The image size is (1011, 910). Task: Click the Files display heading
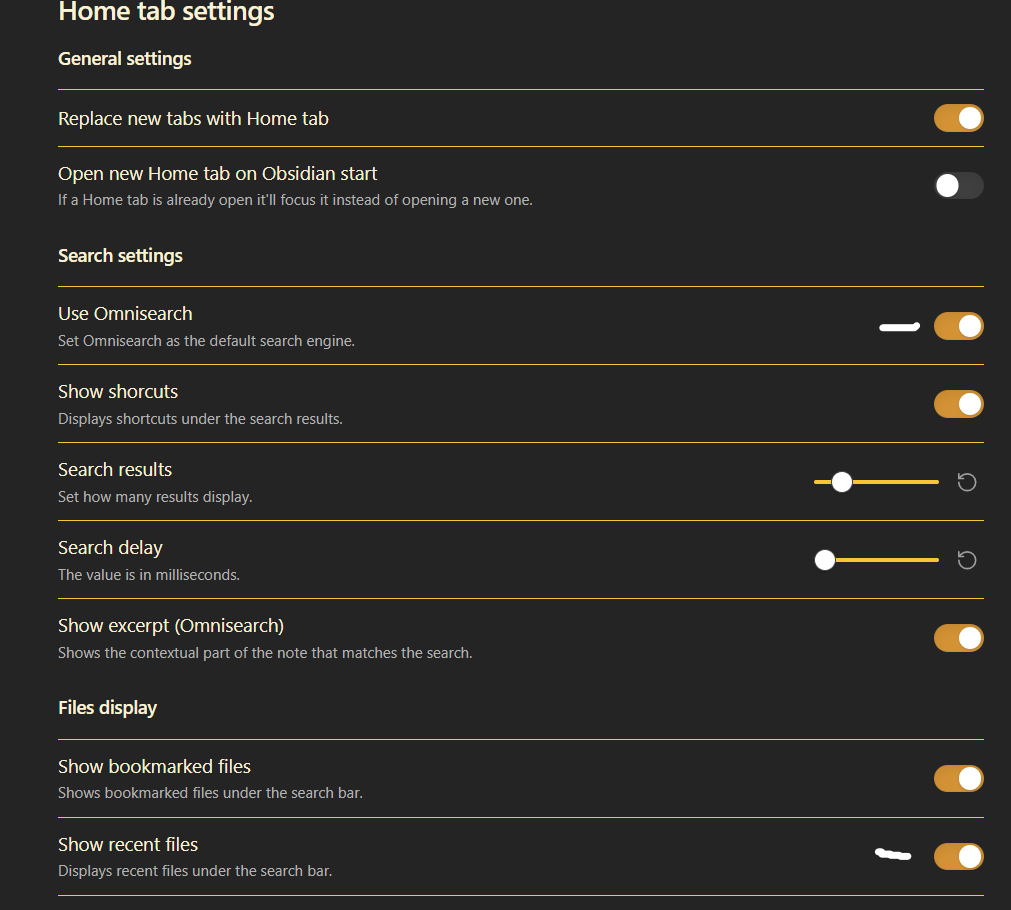(107, 708)
